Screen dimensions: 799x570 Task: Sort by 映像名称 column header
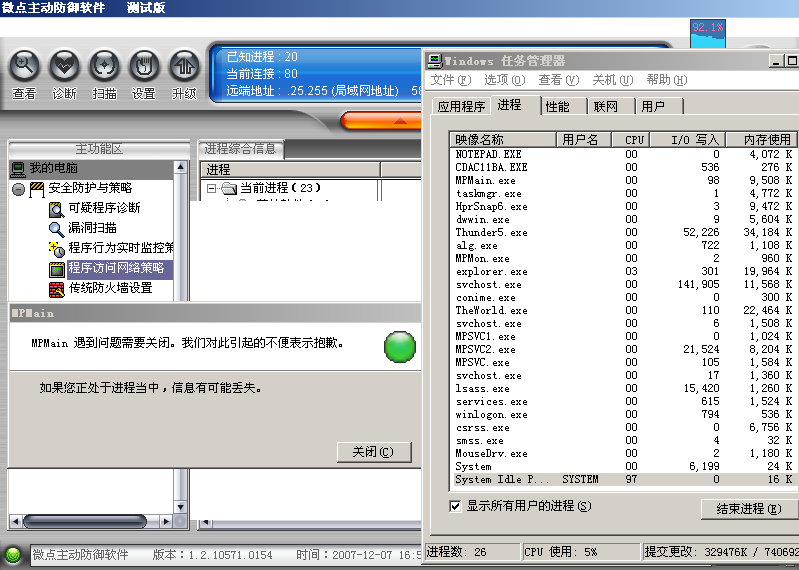point(503,140)
